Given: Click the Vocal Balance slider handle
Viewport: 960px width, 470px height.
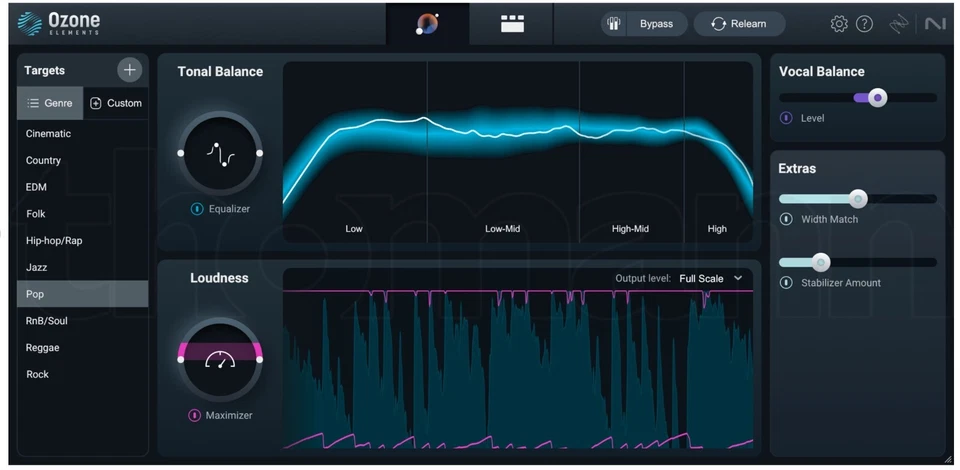Looking at the screenshot, I should [878, 97].
